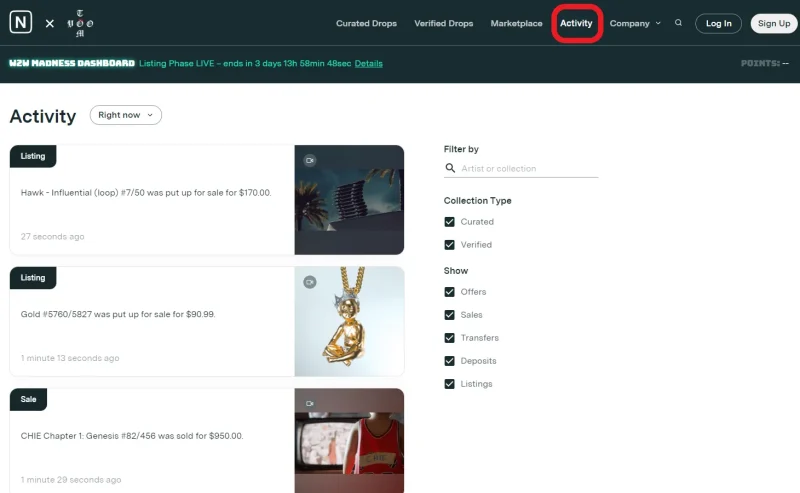Image resolution: width=800 pixels, height=493 pixels.
Task: Click the search magnifier icon
Action: 679,23
